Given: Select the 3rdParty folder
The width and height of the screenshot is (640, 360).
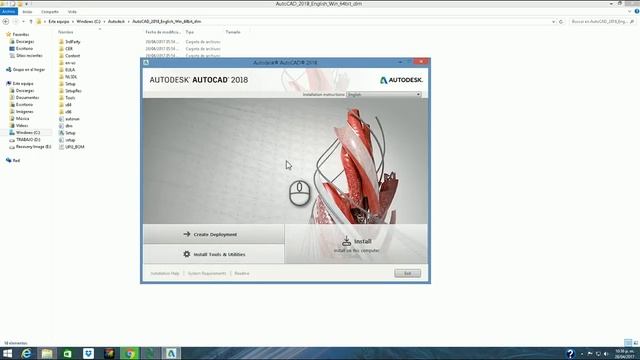Looking at the screenshot, I should pos(73,42).
